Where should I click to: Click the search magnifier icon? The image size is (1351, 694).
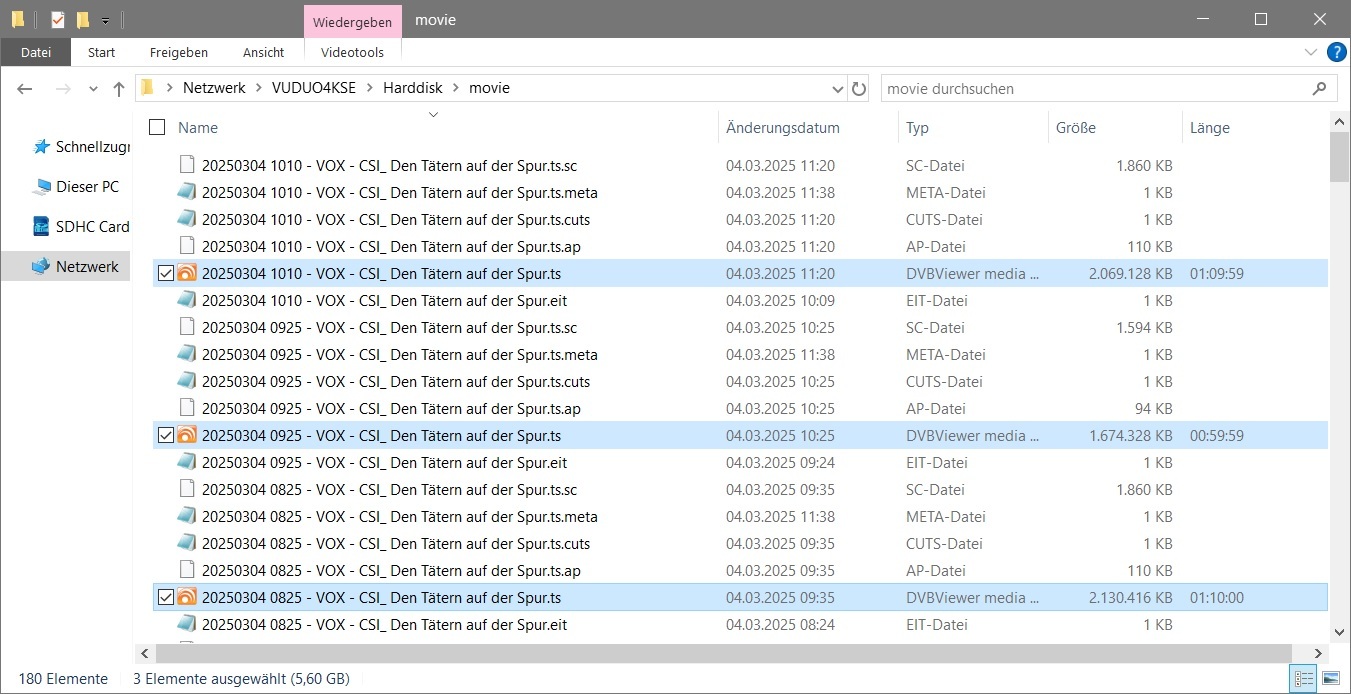(1319, 89)
